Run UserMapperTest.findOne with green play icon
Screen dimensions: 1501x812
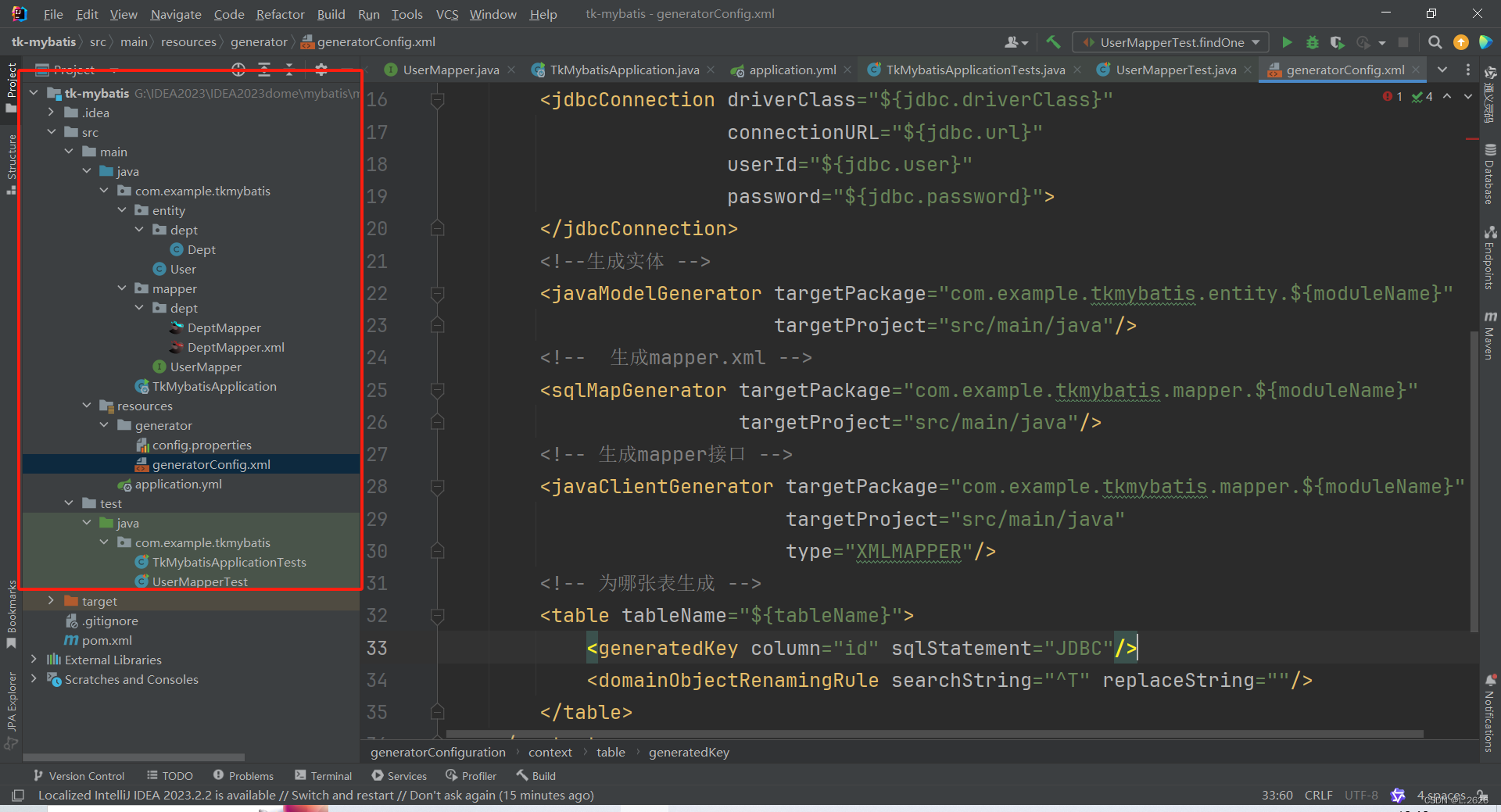click(1287, 42)
